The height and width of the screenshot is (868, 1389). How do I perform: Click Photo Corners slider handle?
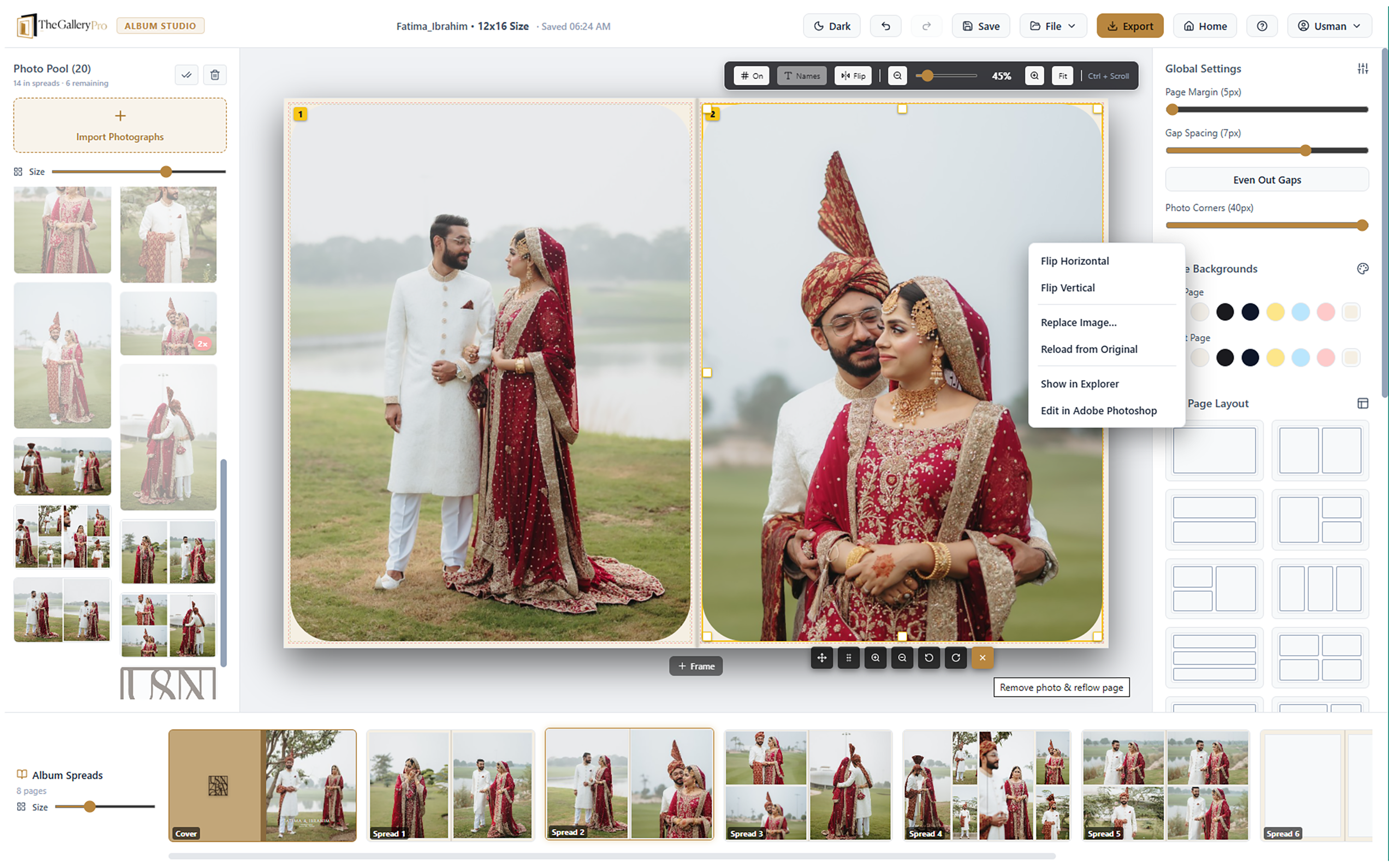pos(1362,225)
